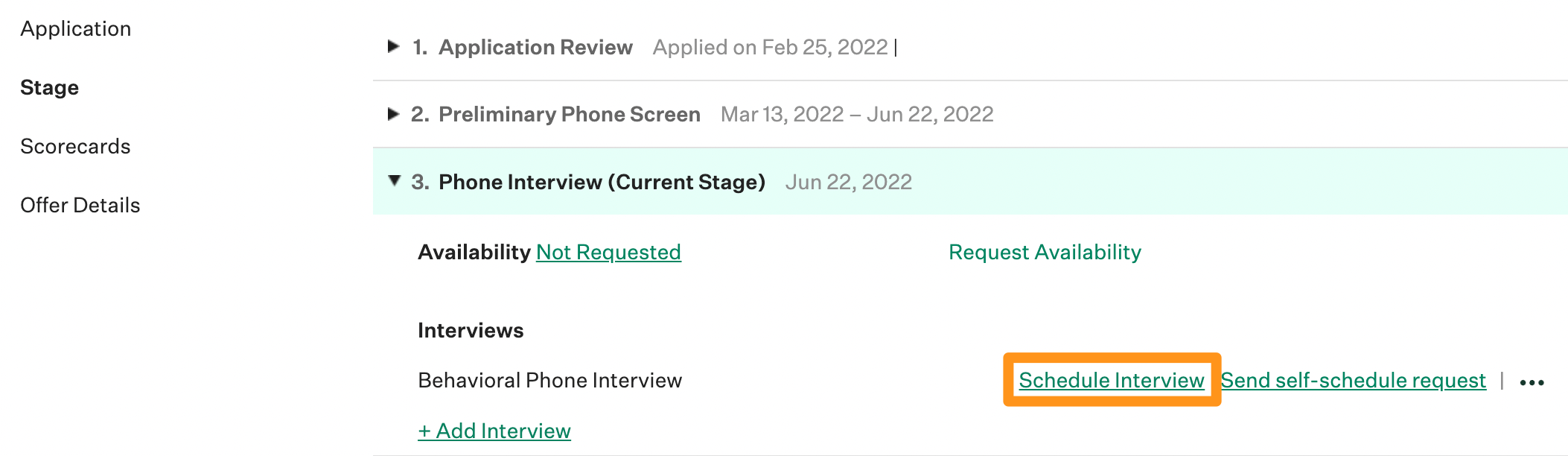Screen dimensions: 1568x456
Task: Select the Preliminary Phone Screen stage heading
Action: coord(570,113)
